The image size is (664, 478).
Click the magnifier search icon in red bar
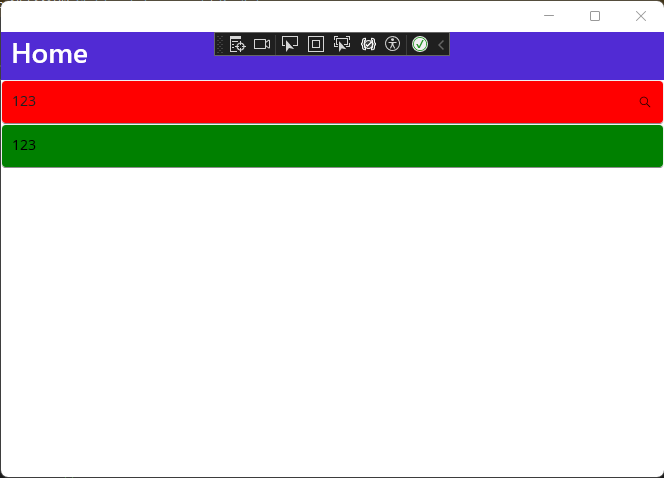tap(645, 102)
